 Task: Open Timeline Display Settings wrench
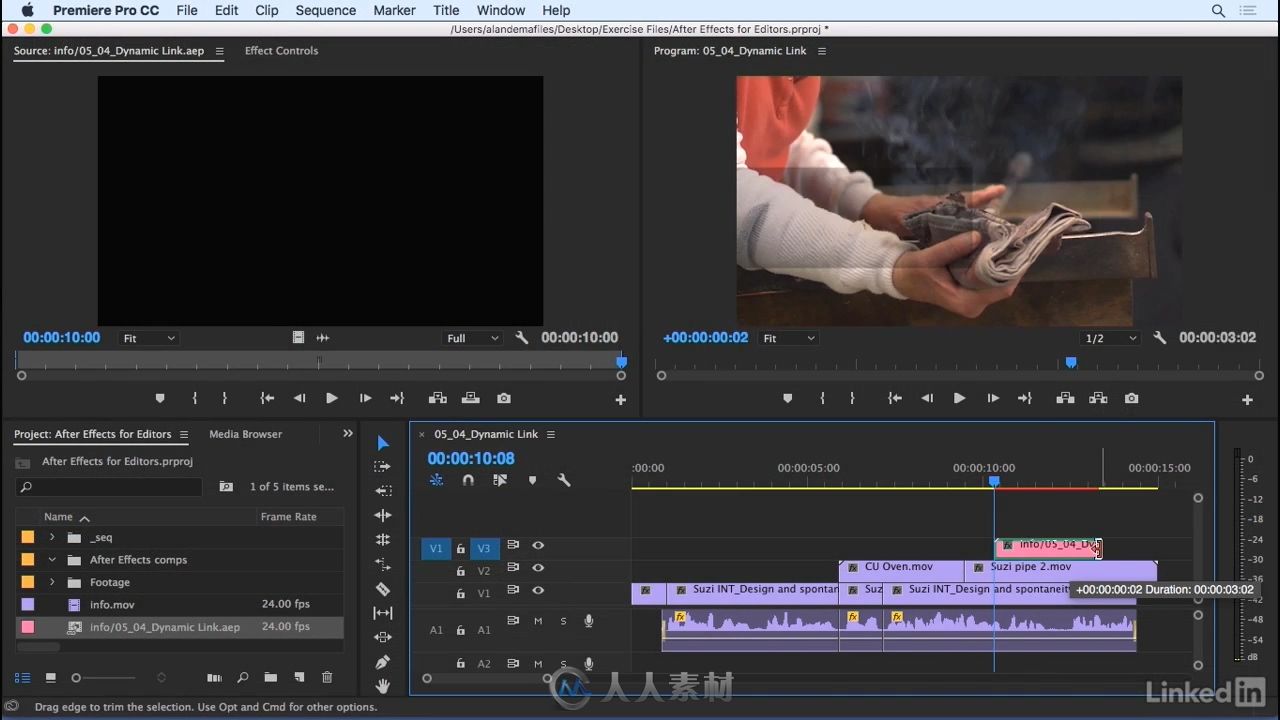(x=564, y=480)
